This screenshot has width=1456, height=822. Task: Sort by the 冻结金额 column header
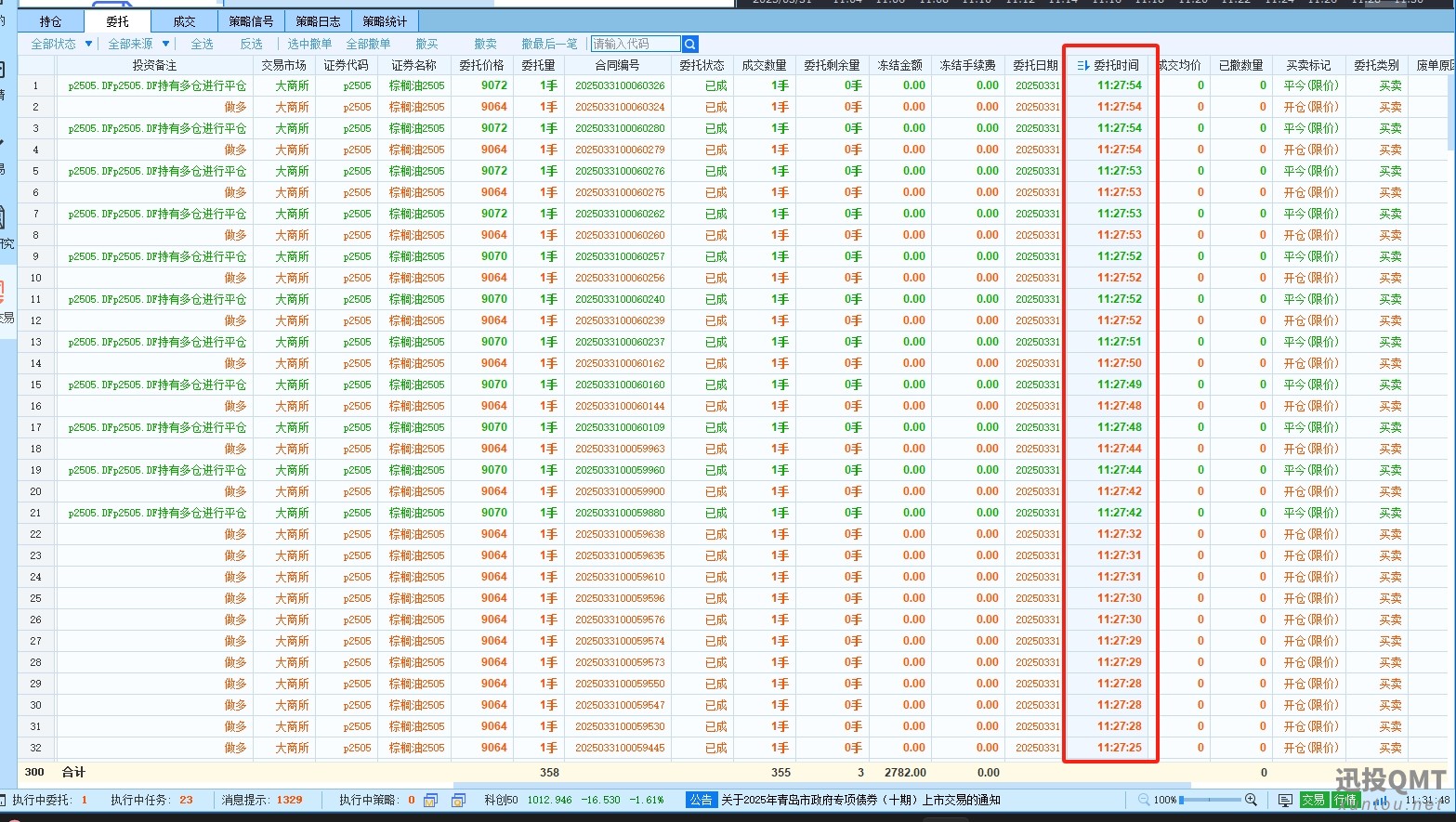pyautogui.click(x=899, y=65)
